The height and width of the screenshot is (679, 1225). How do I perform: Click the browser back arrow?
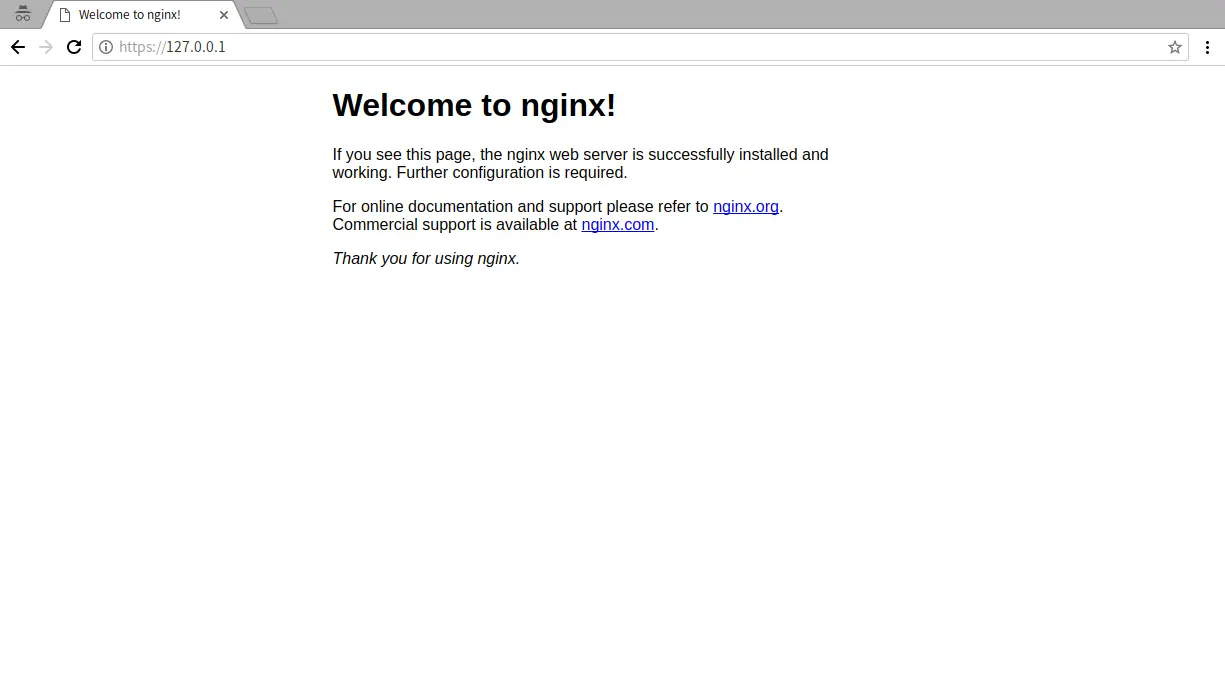(x=18, y=47)
